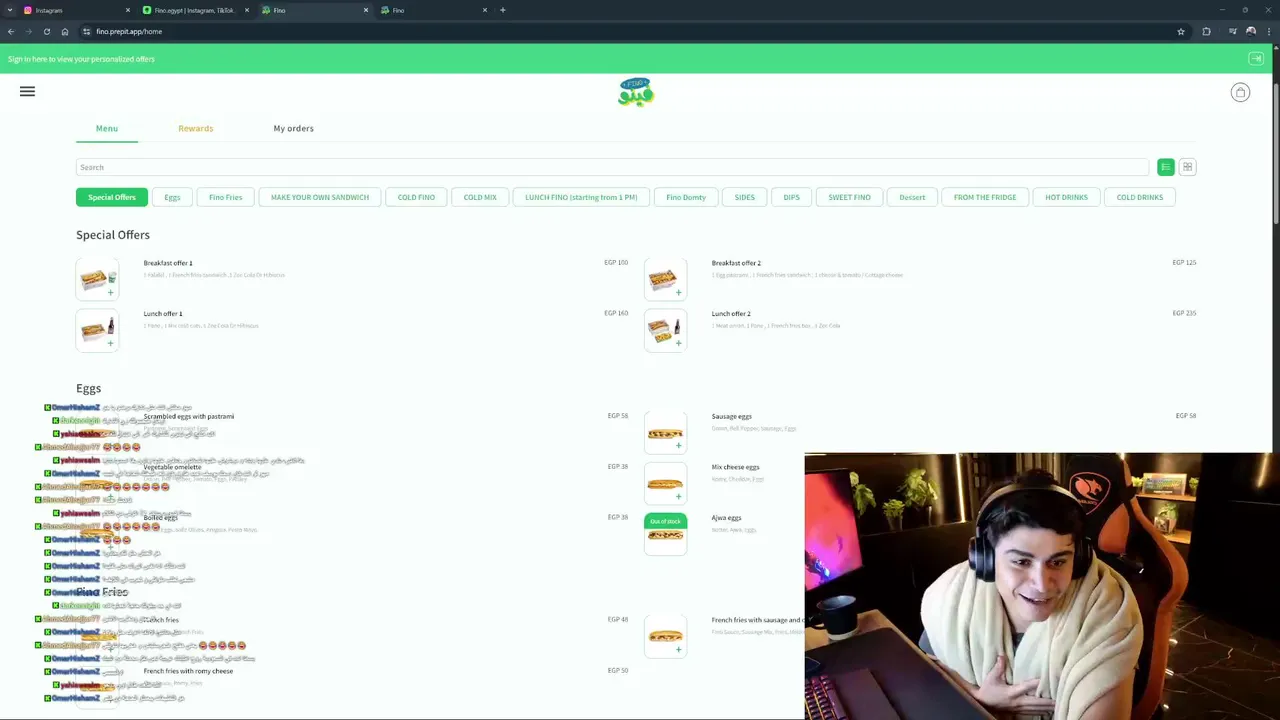Click the Search field
1280x720 pixels.
click(x=612, y=167)
